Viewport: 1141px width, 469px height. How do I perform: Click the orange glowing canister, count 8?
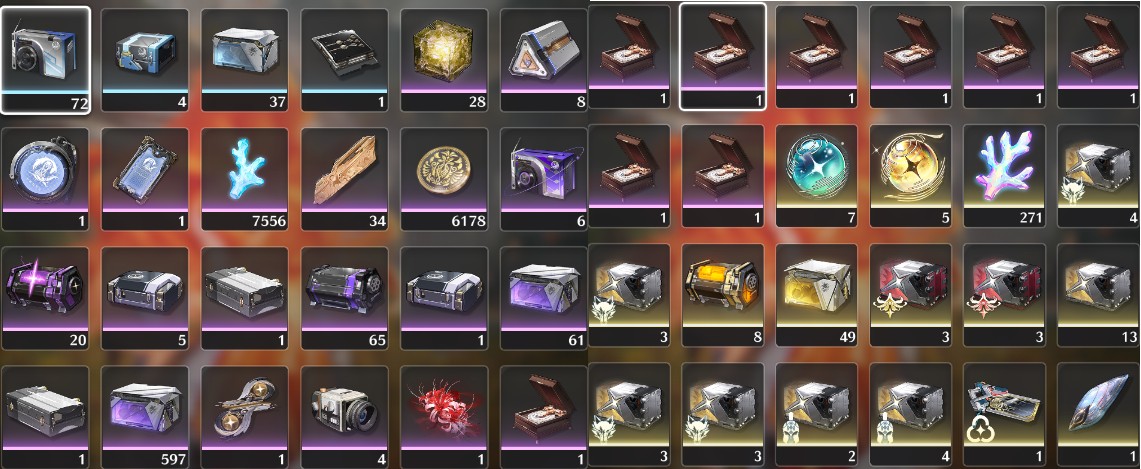click(724, 294)
